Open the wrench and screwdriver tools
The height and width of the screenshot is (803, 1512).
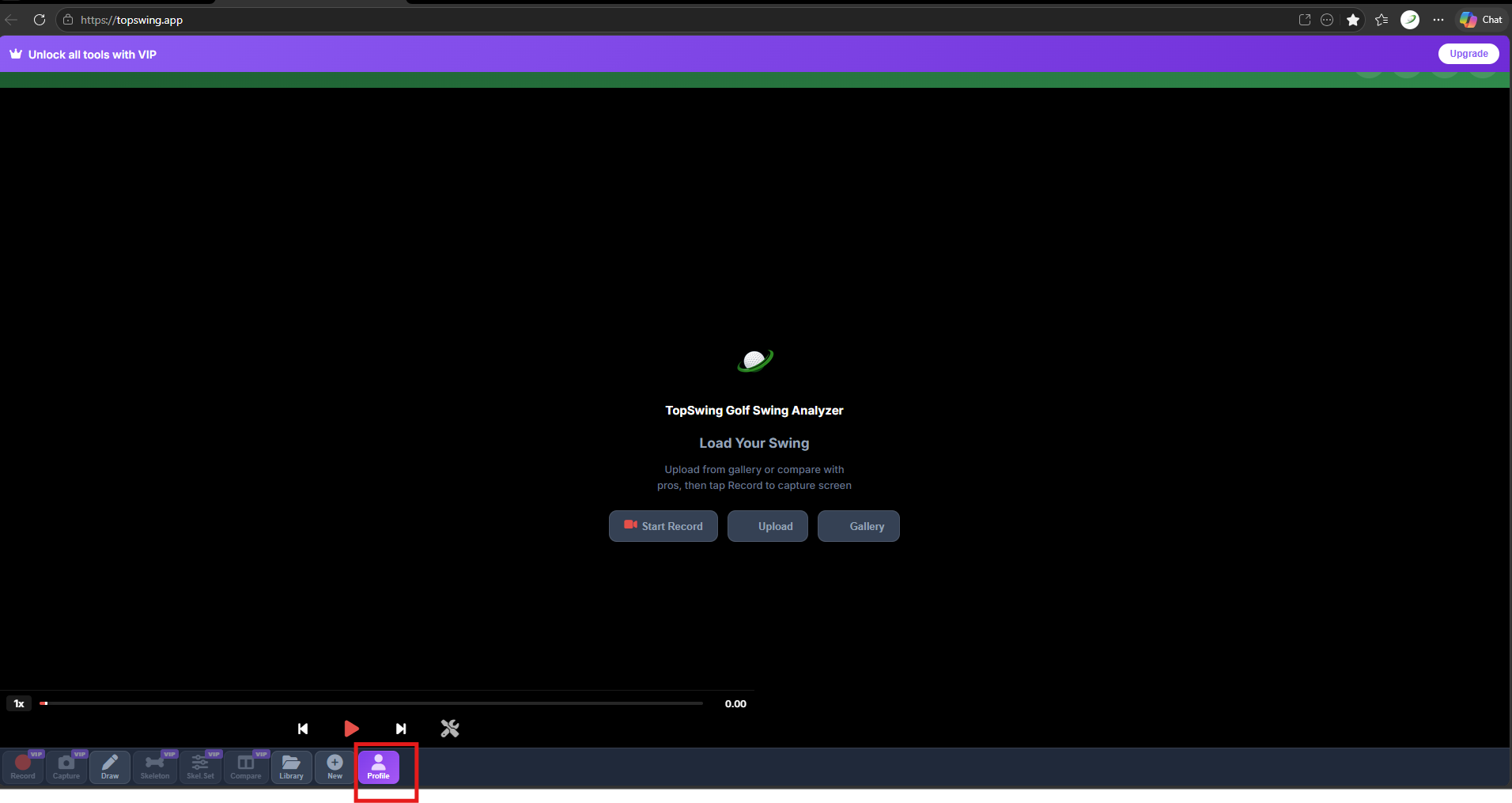pos(450,729)
